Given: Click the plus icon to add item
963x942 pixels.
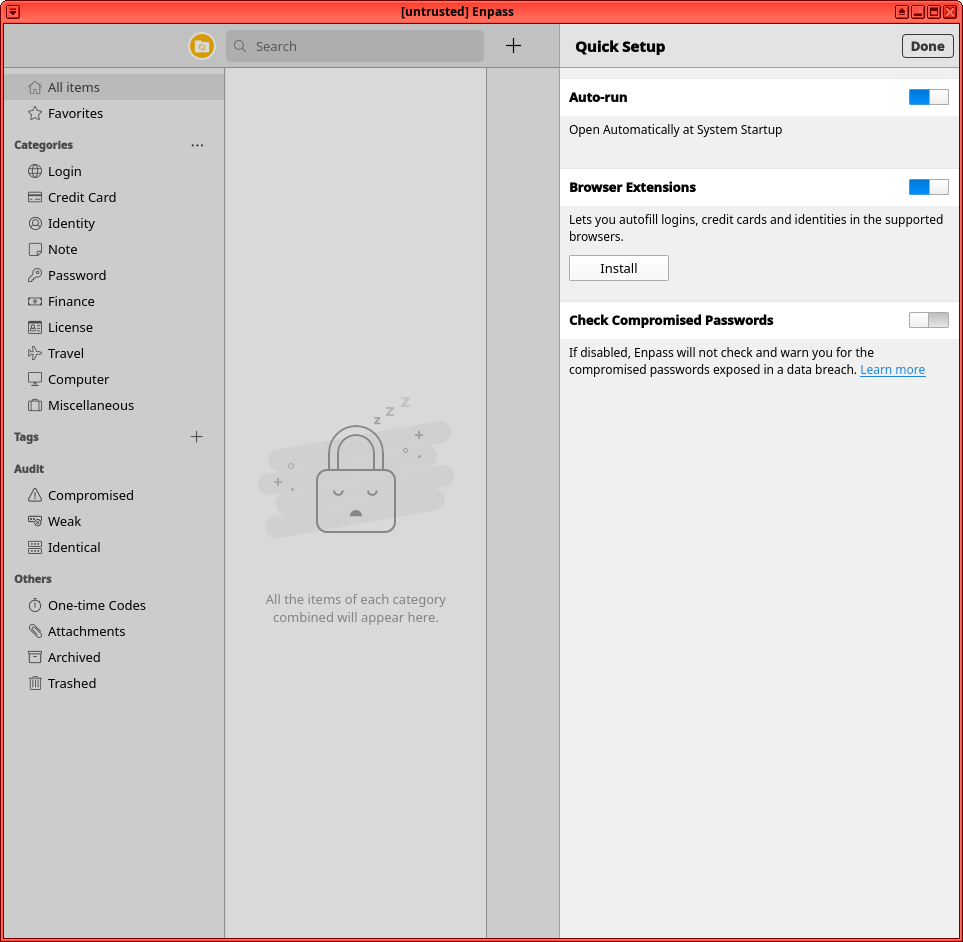Looking at the screenshot, I should [513, 46].
